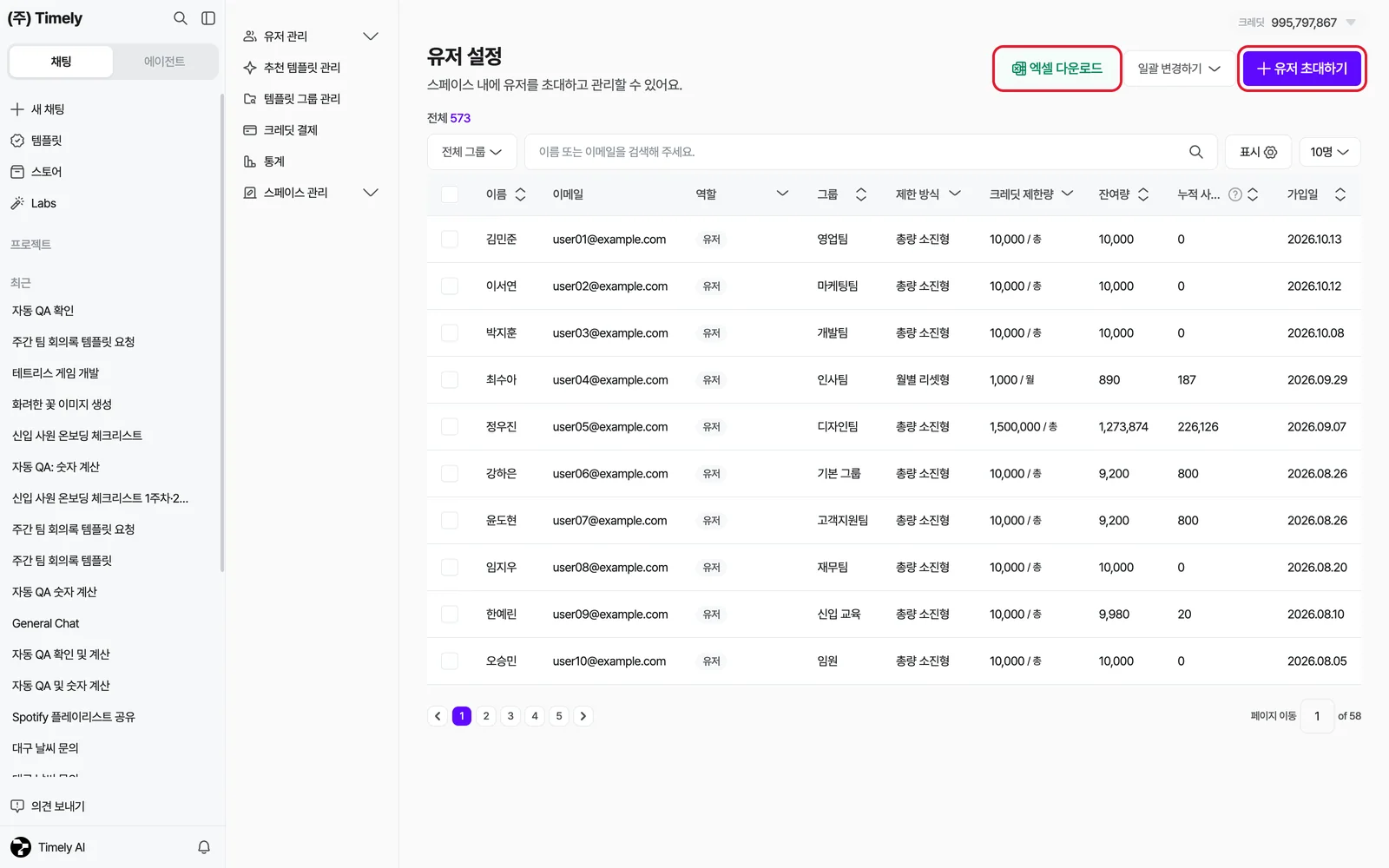This screenshot has width=1389, height=868.
Task: Go to page 5
Action: [x=559, y=716]
